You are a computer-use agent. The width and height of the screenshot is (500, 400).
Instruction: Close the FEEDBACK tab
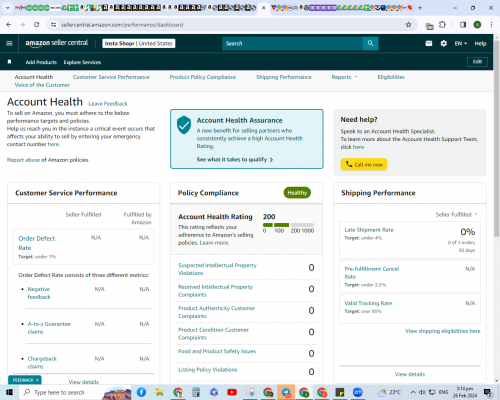(37, 380)
